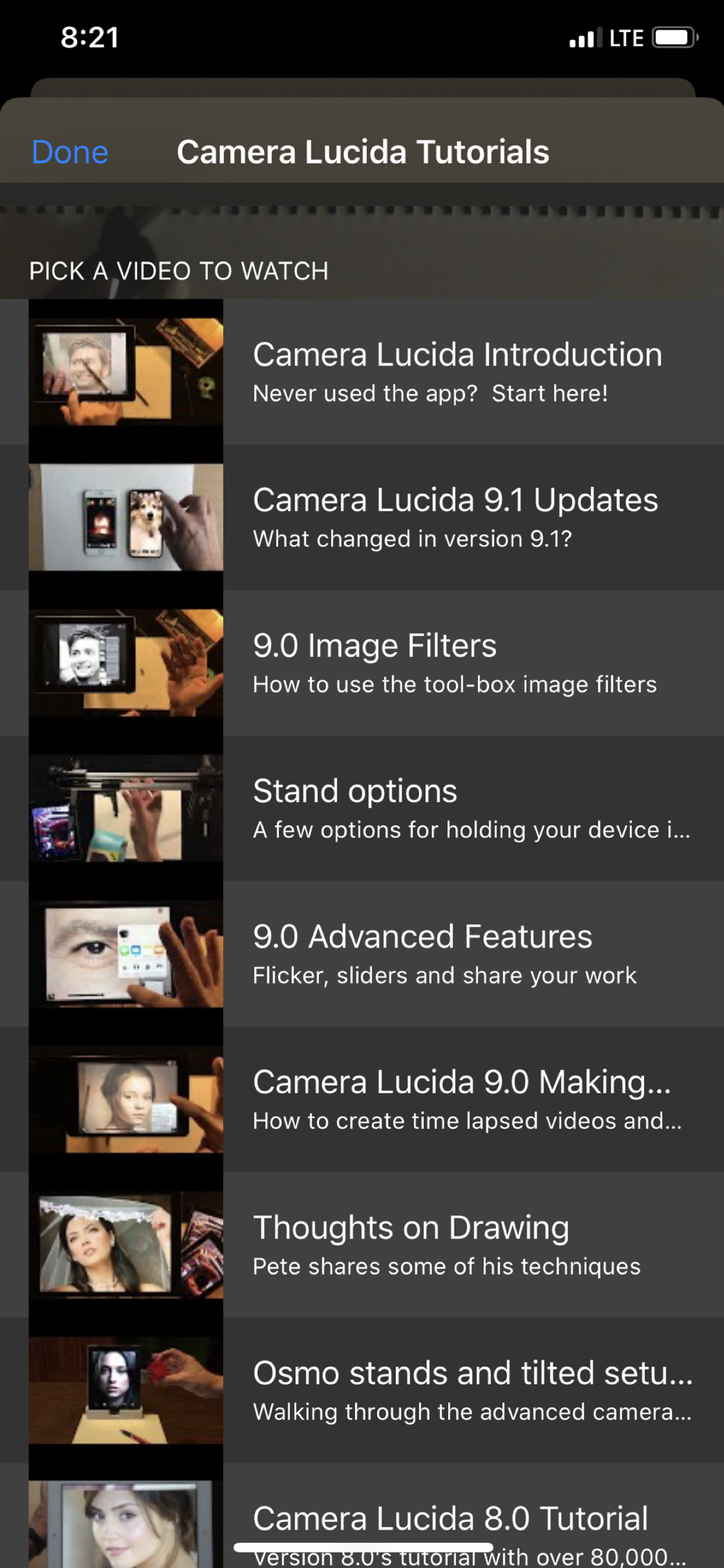Tap the home indicator bar at bottom
Viewport: 724px width, 1568px height.
(x=363, y=1547)
